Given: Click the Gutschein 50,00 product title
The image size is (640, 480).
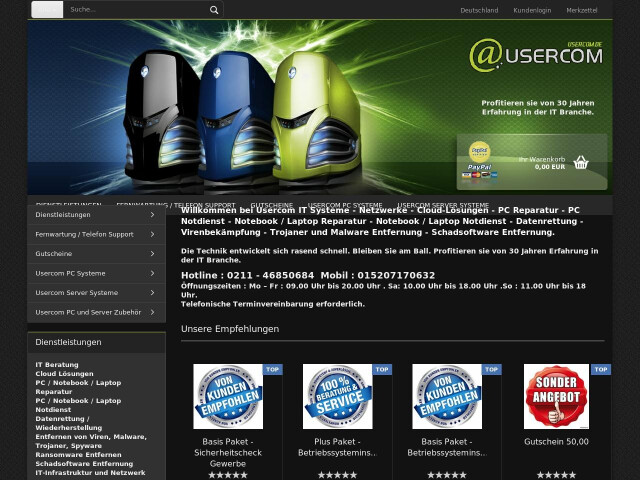Looking at the screenshot, I should 556,442.
